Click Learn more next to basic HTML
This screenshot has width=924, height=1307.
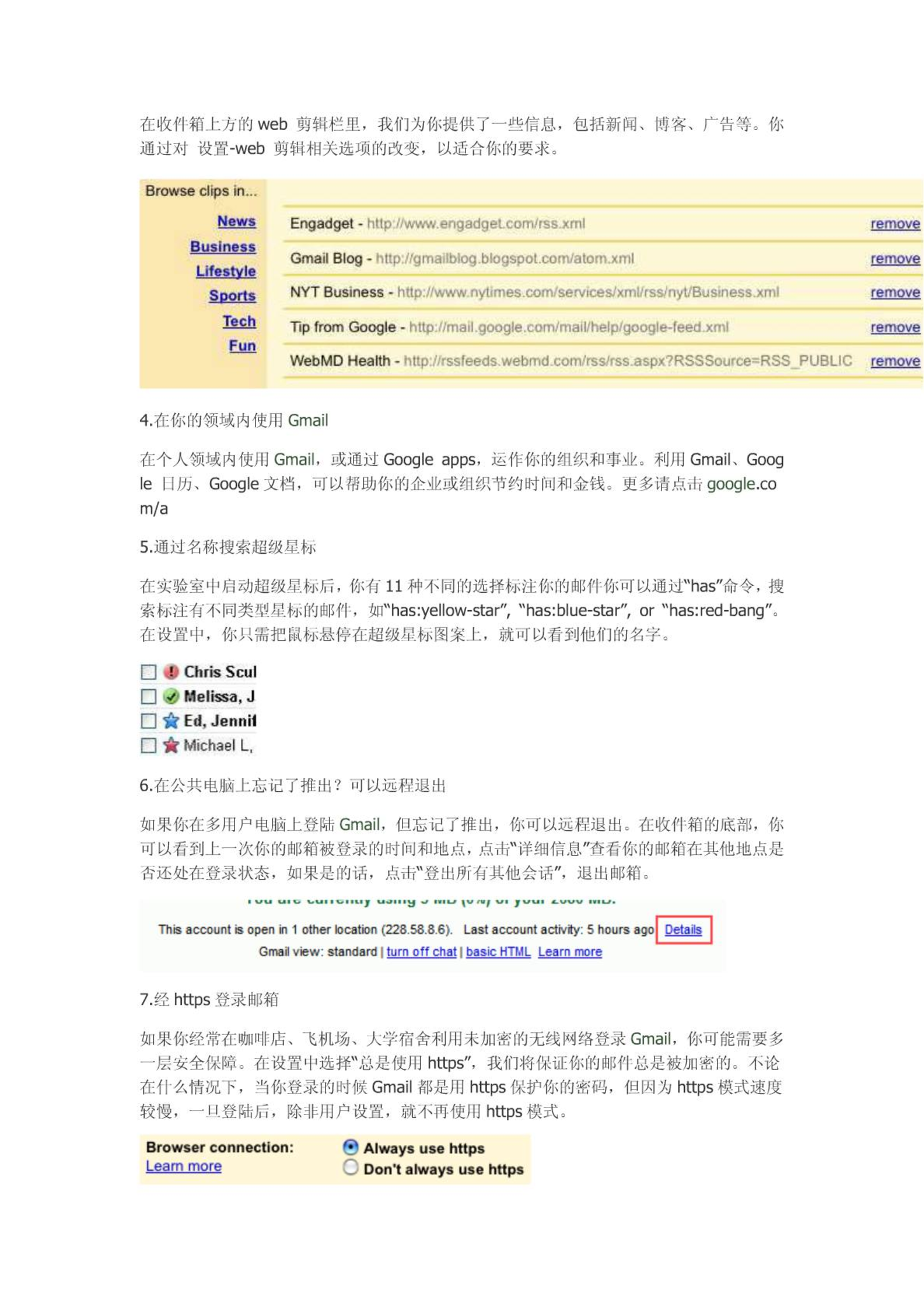pos(570,952)
